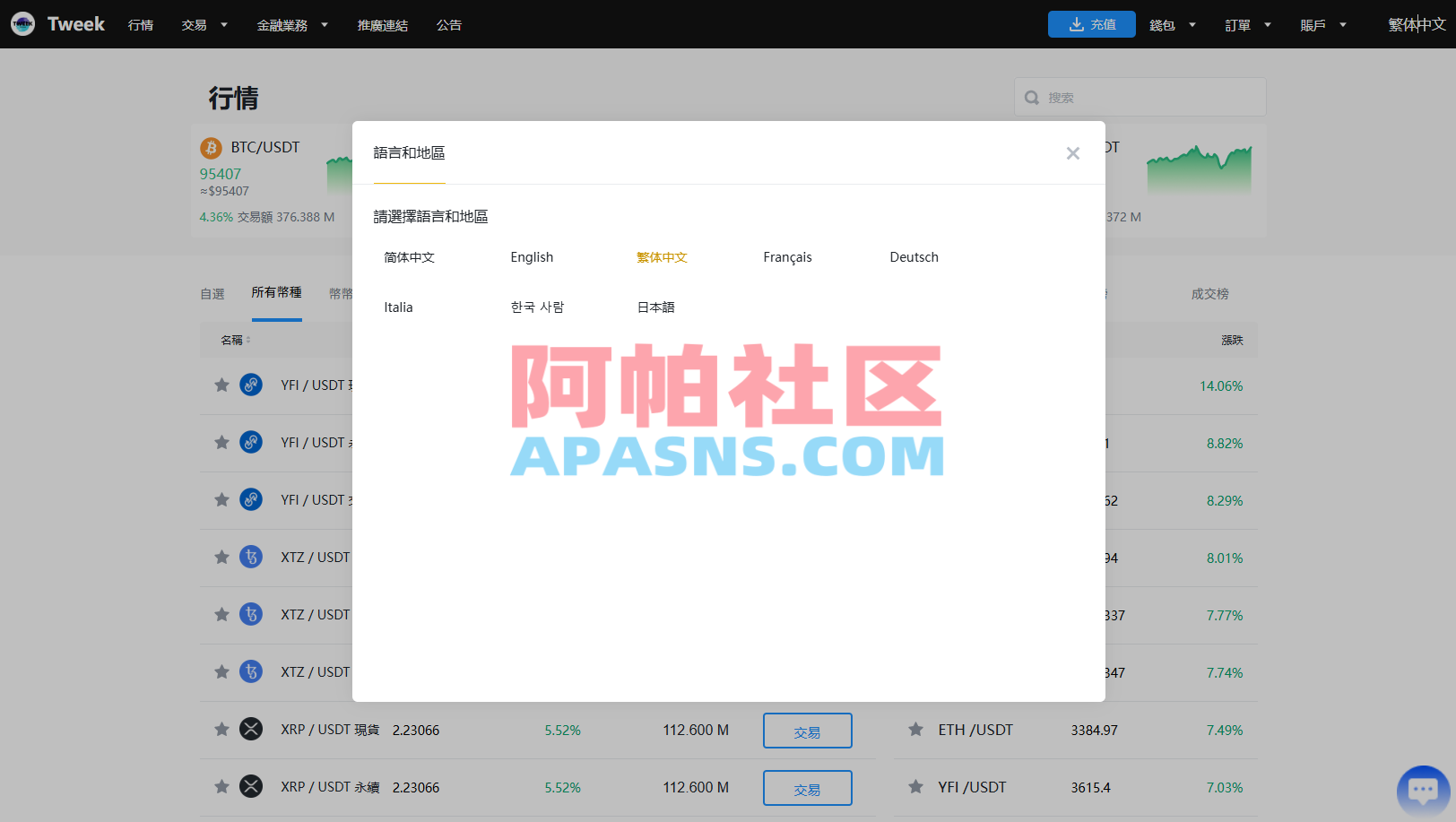This screenshot has width=1456, height=822.
Task: Click the 漲跌 column header
Action: 1232,340
